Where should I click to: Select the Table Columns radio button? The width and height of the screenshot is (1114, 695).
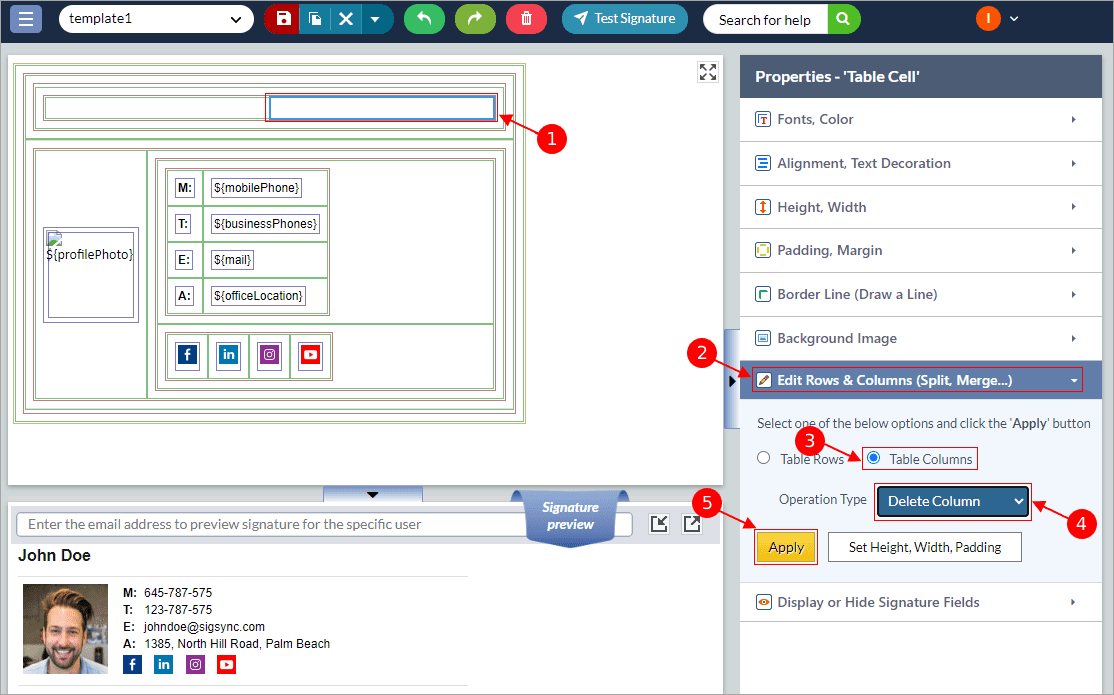[874, 458]
